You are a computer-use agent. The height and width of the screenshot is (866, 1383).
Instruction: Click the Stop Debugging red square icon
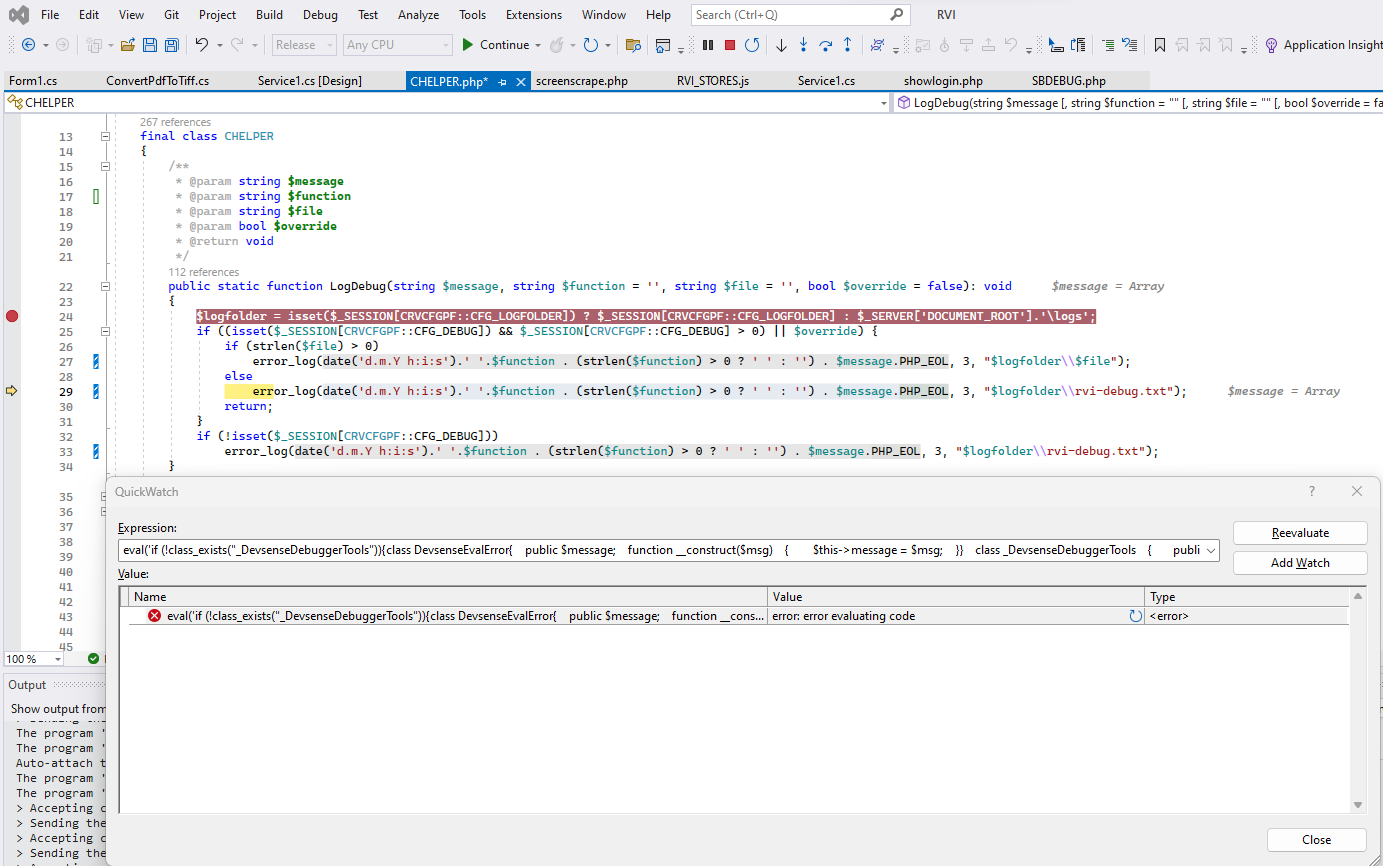point(730,45)
